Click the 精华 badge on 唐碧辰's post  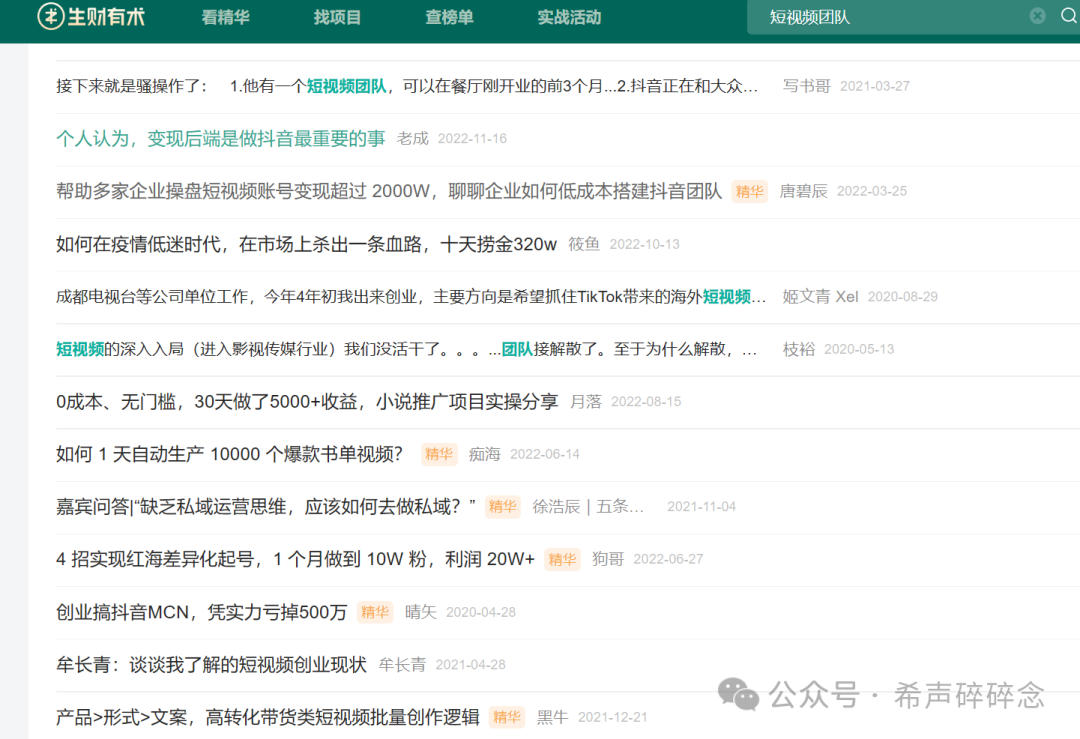750,192
